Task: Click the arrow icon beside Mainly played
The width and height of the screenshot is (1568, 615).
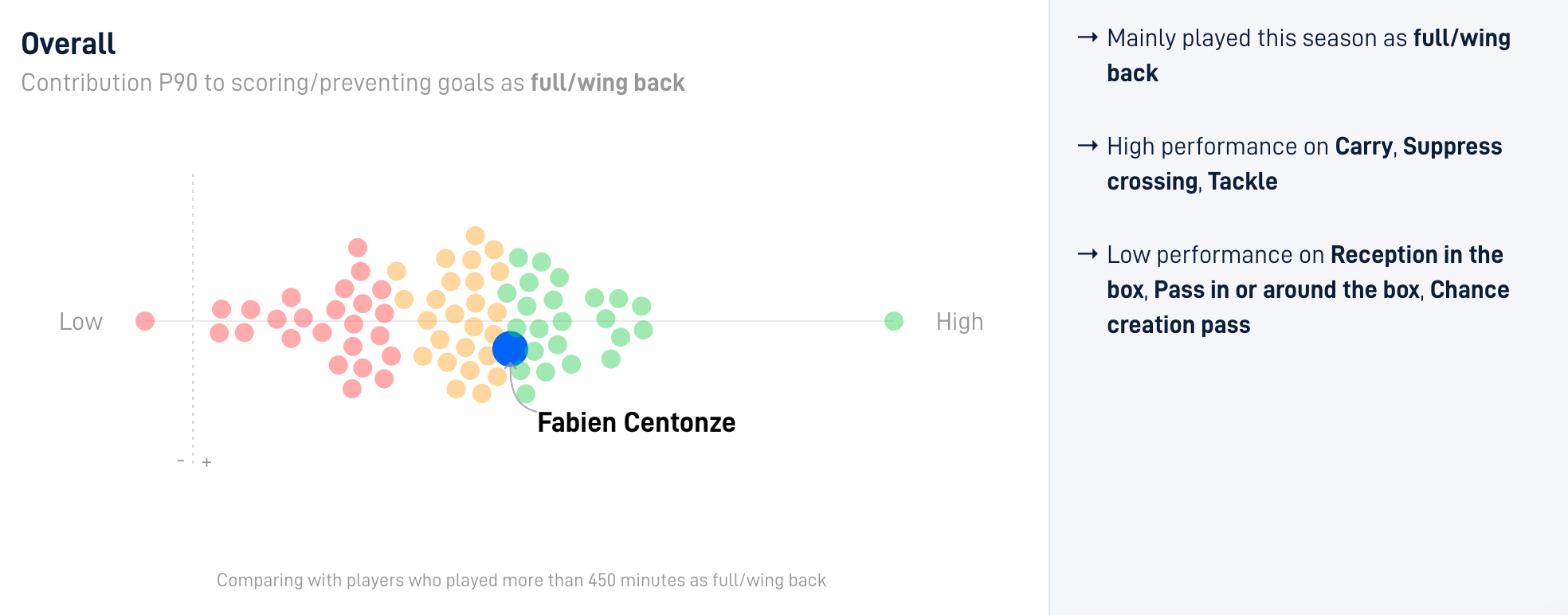Action: click(x=1088, y=37)
